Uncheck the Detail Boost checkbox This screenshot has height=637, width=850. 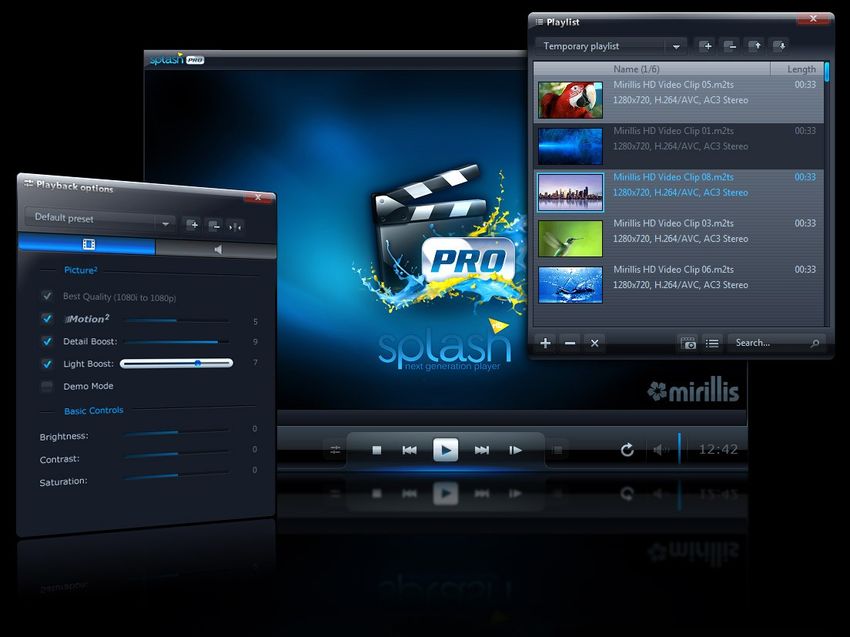(47, 341)
